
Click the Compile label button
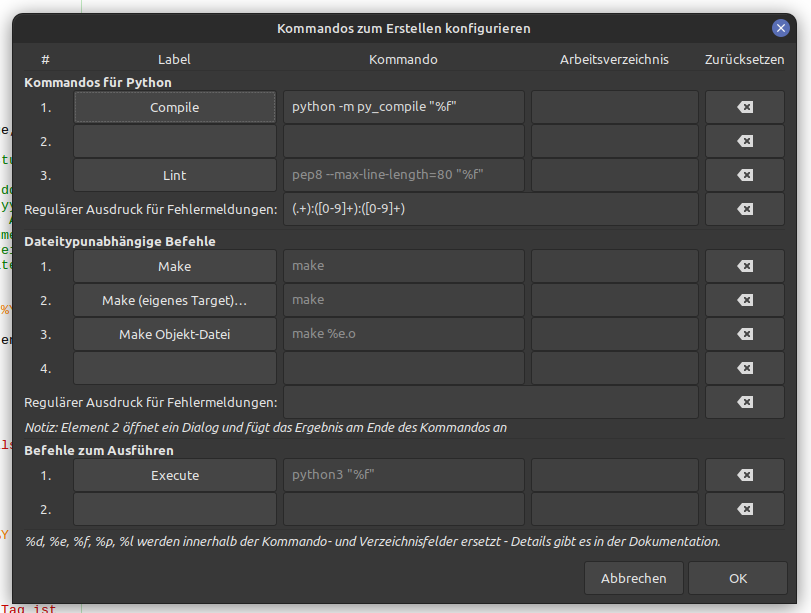click(x=175, y=107)
